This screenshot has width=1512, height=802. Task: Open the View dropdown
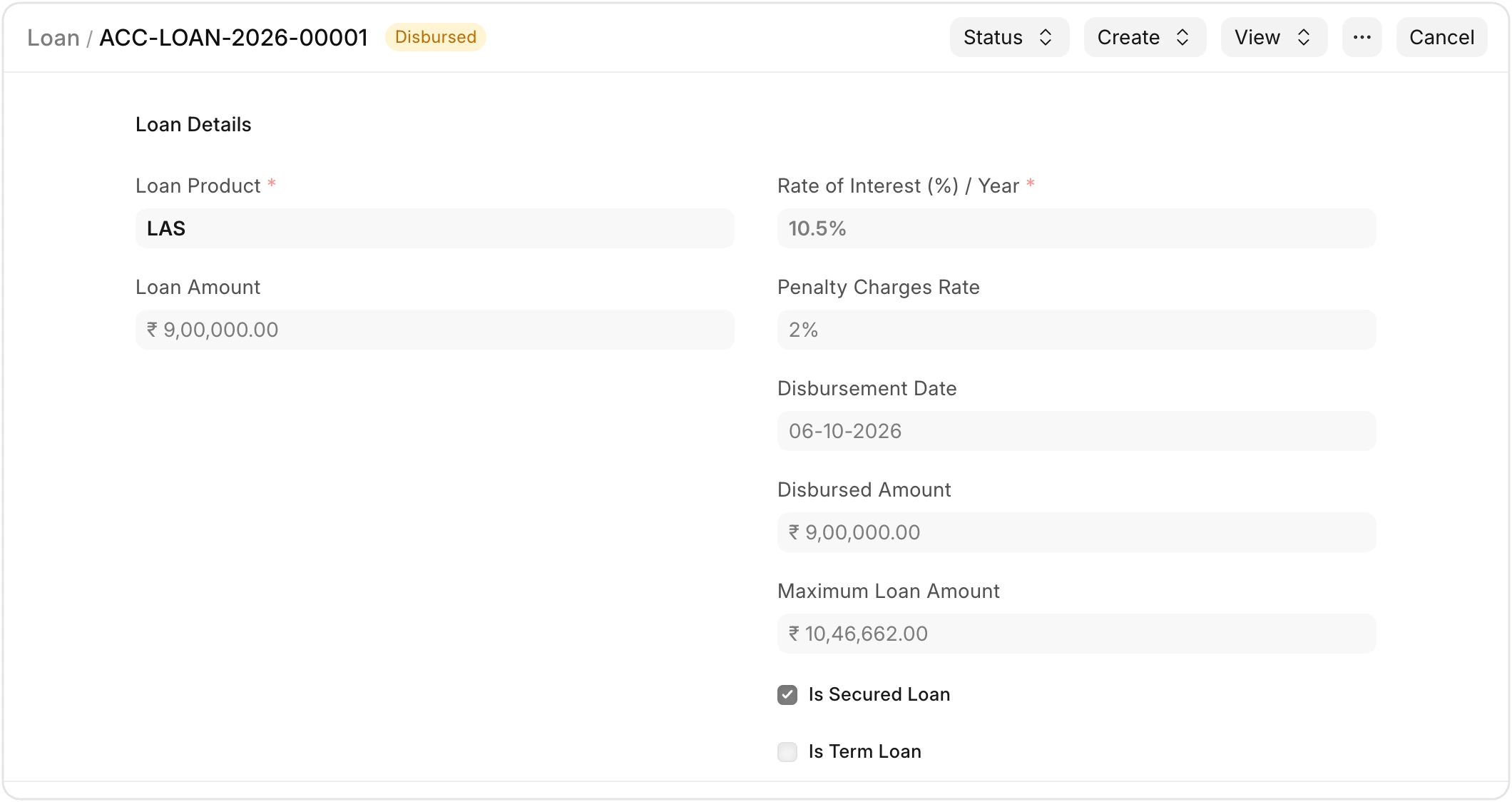coord(1274,37)
